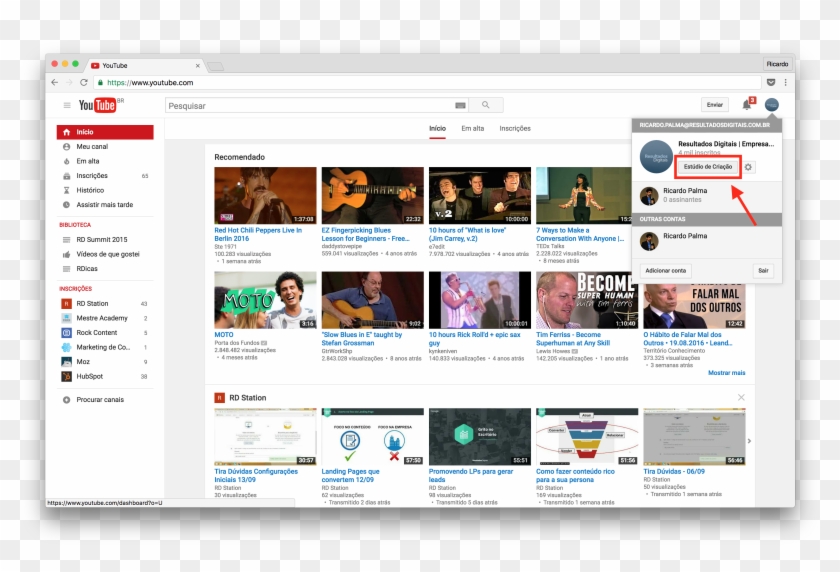Viewport: 840px width, 572px height.
Task: Click Mostrar mais link
Action: tap(726, 372)
